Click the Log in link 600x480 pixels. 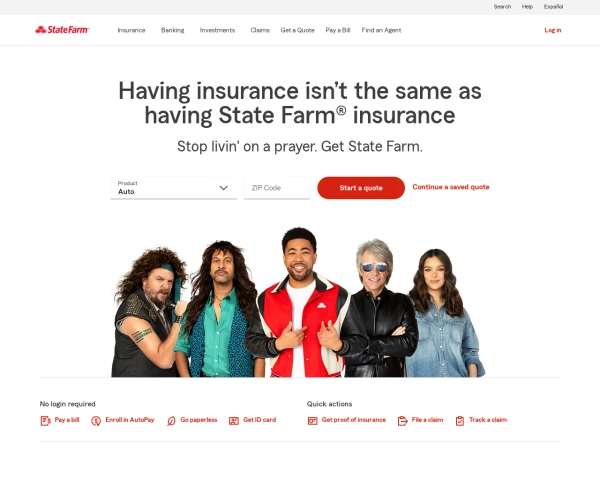point(553,30)
